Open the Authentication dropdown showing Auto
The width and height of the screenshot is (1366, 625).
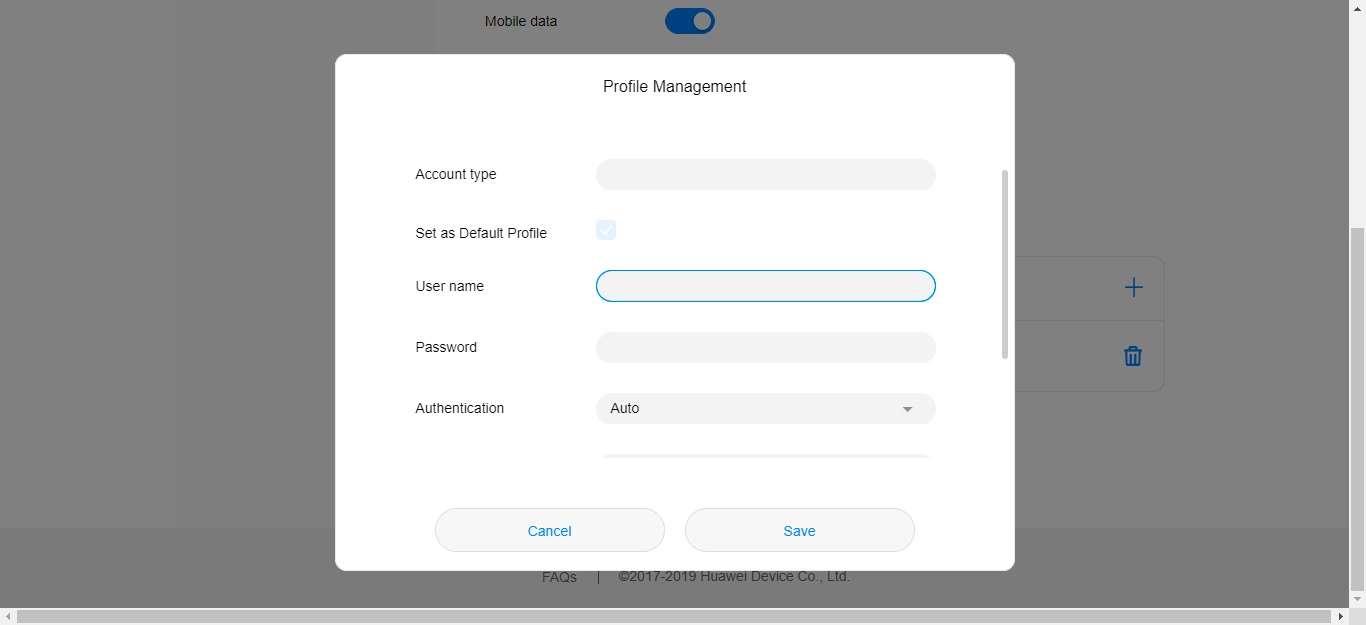point(765,409)
